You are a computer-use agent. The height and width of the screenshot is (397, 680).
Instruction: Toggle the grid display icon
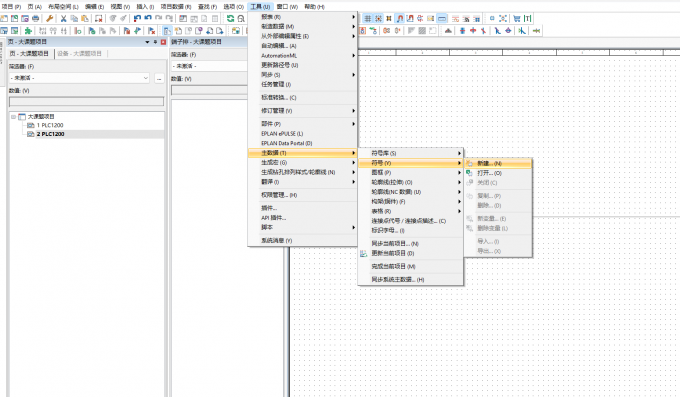(x=368, y=18)
